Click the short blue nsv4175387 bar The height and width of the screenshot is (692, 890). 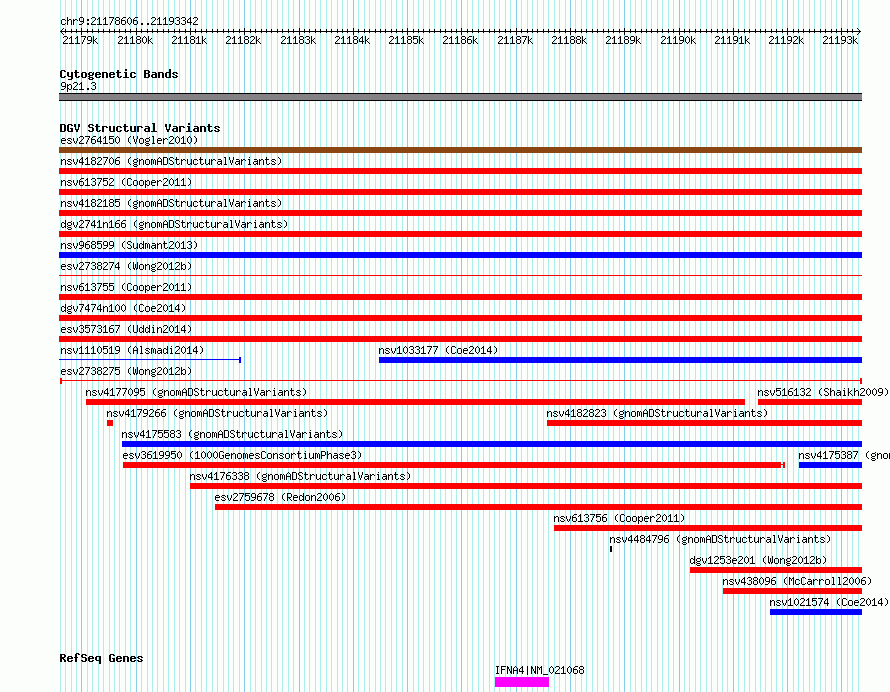pyautogui.click(x=830, y=465)
